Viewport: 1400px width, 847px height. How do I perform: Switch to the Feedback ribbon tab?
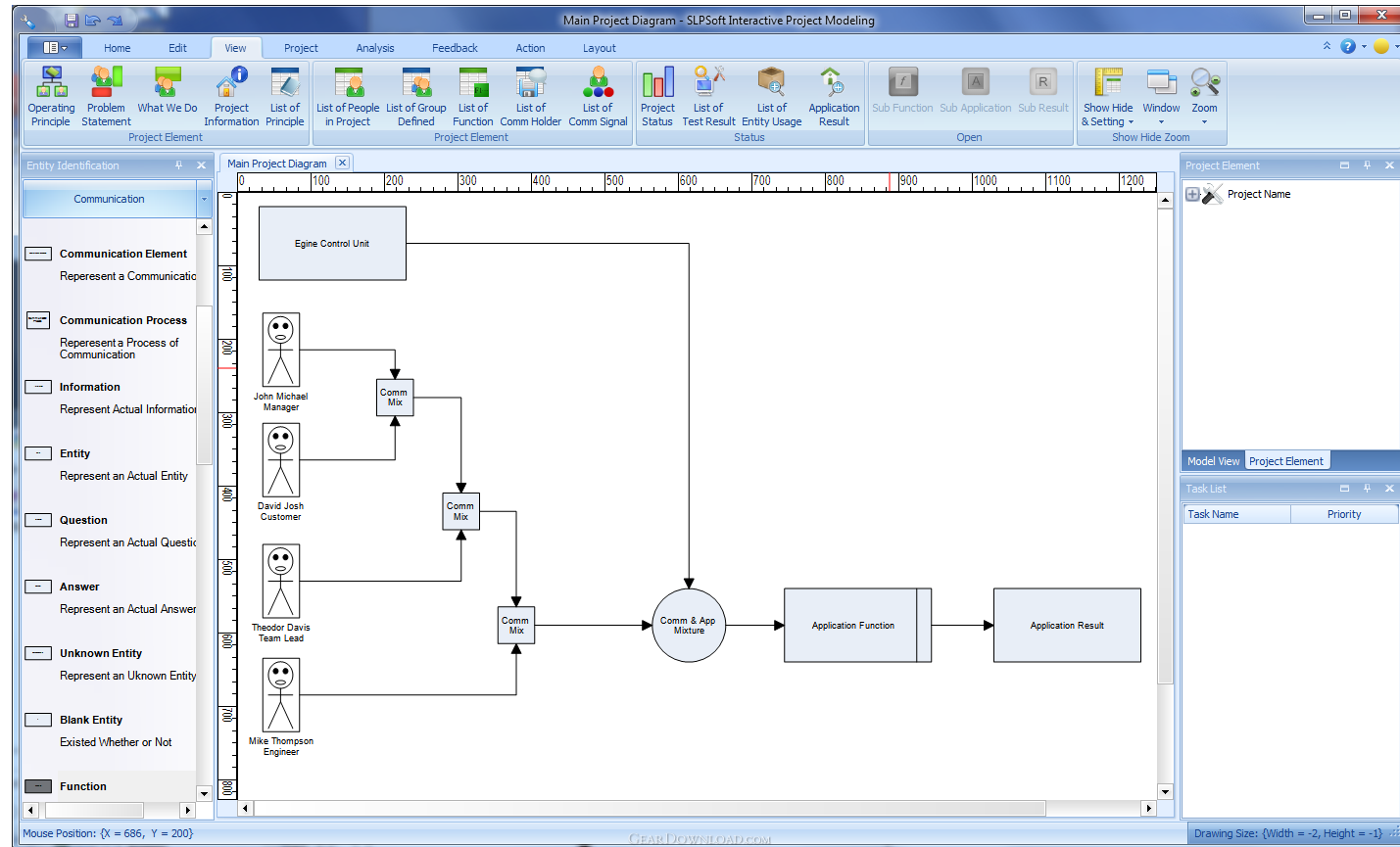(x=456, y=48)
